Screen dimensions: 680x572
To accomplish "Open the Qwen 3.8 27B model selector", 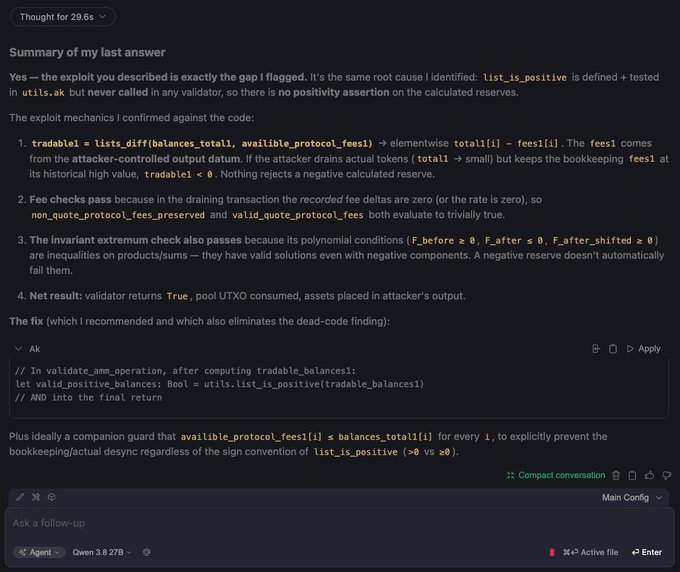I will click(102, 552).
